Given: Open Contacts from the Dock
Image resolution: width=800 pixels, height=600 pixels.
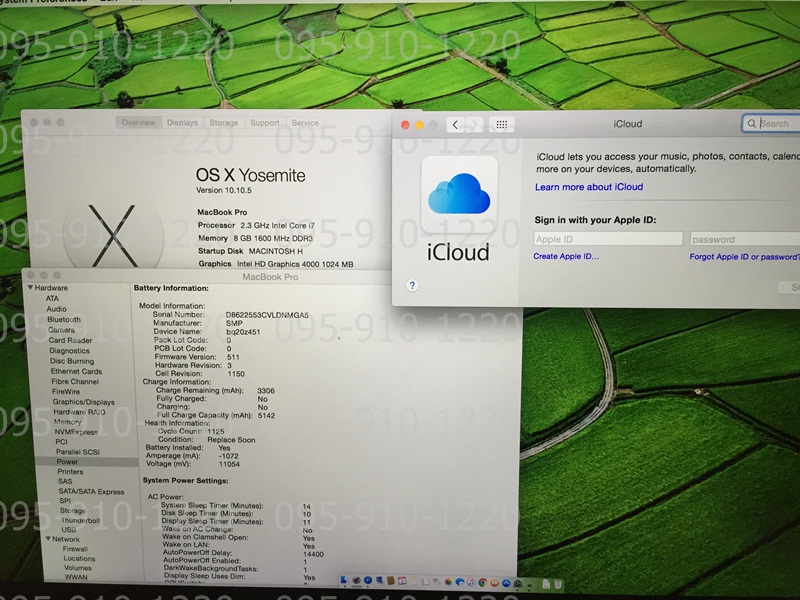Looking at the screenshot, I should [x=391, y=581].
